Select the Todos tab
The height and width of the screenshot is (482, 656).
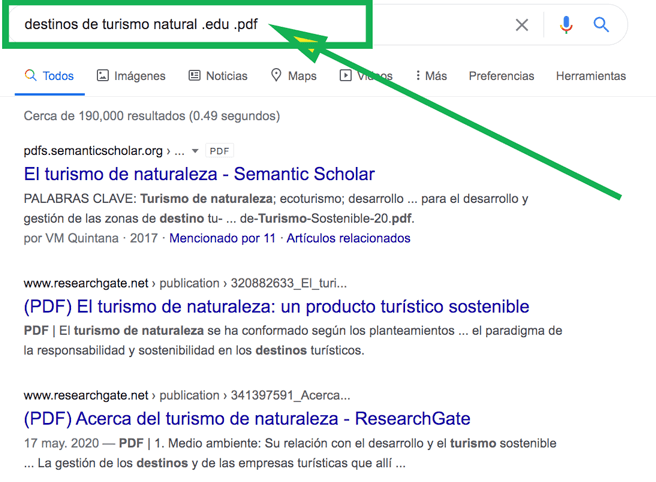point(49,76)
